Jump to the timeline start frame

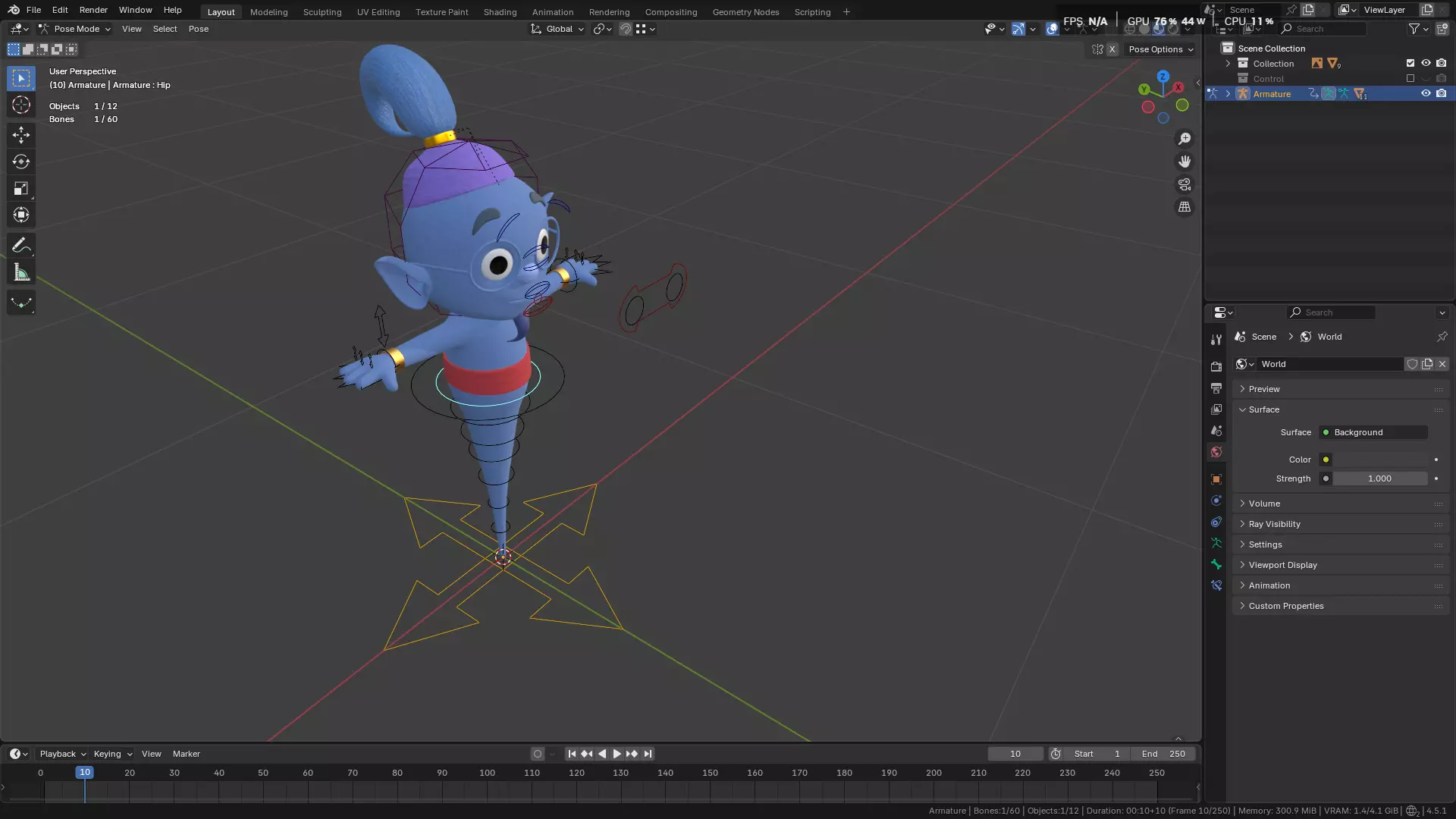[x=572, y=754]
